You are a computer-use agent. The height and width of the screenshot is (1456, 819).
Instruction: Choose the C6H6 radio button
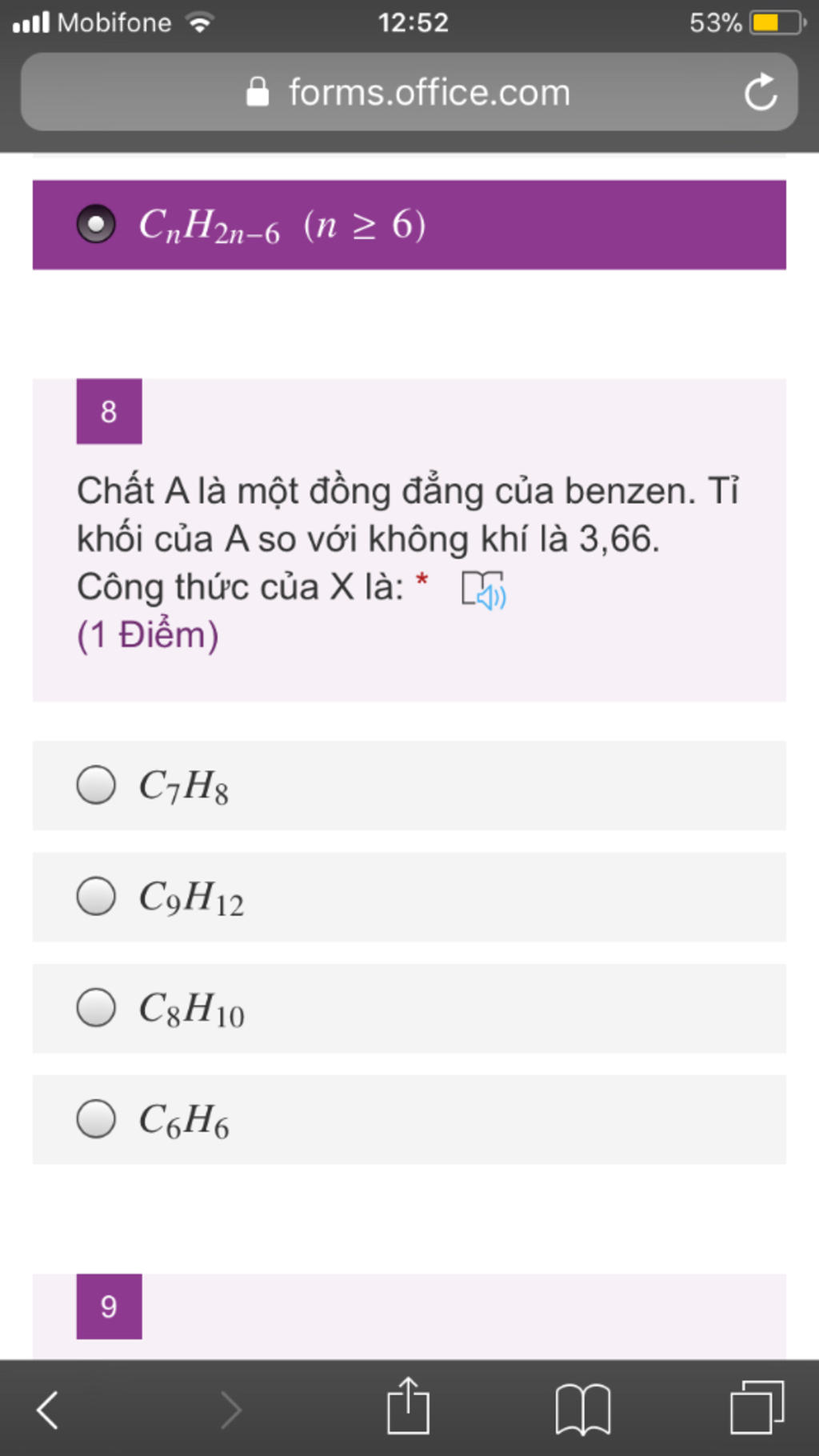96,1118
